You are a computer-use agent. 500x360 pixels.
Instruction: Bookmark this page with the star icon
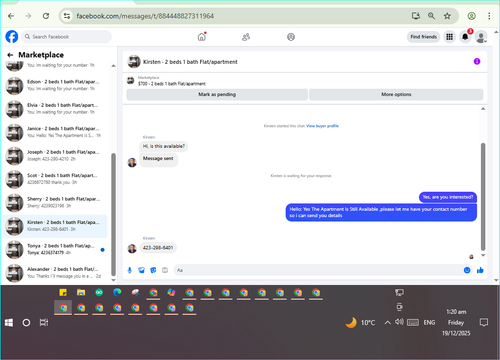point(447,16)
